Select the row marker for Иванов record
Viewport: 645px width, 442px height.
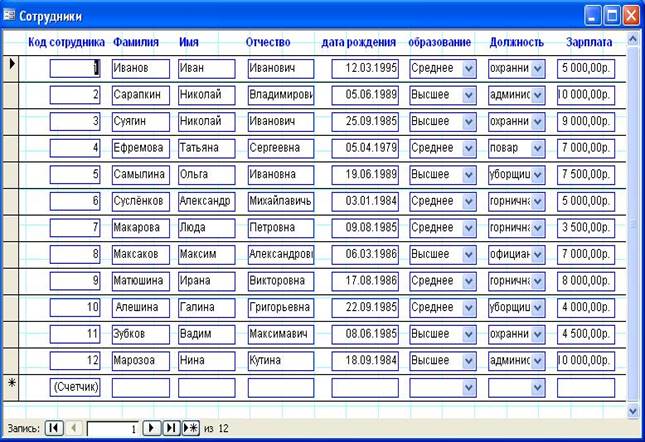[11, 67]
